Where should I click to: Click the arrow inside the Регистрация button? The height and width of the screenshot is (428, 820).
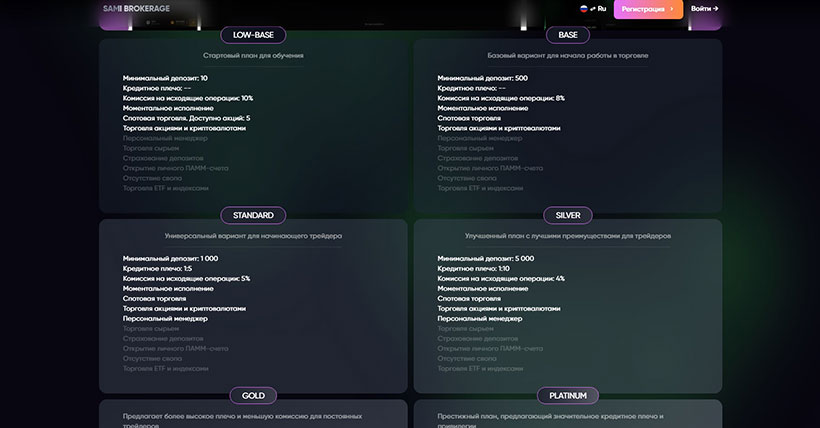(x=671, y=8)
